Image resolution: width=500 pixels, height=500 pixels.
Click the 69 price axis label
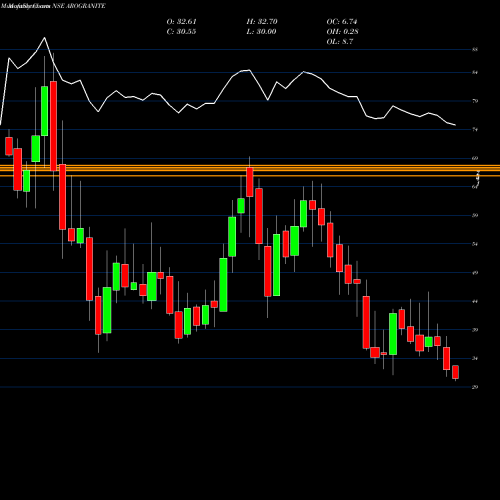(x=475, y=158)
